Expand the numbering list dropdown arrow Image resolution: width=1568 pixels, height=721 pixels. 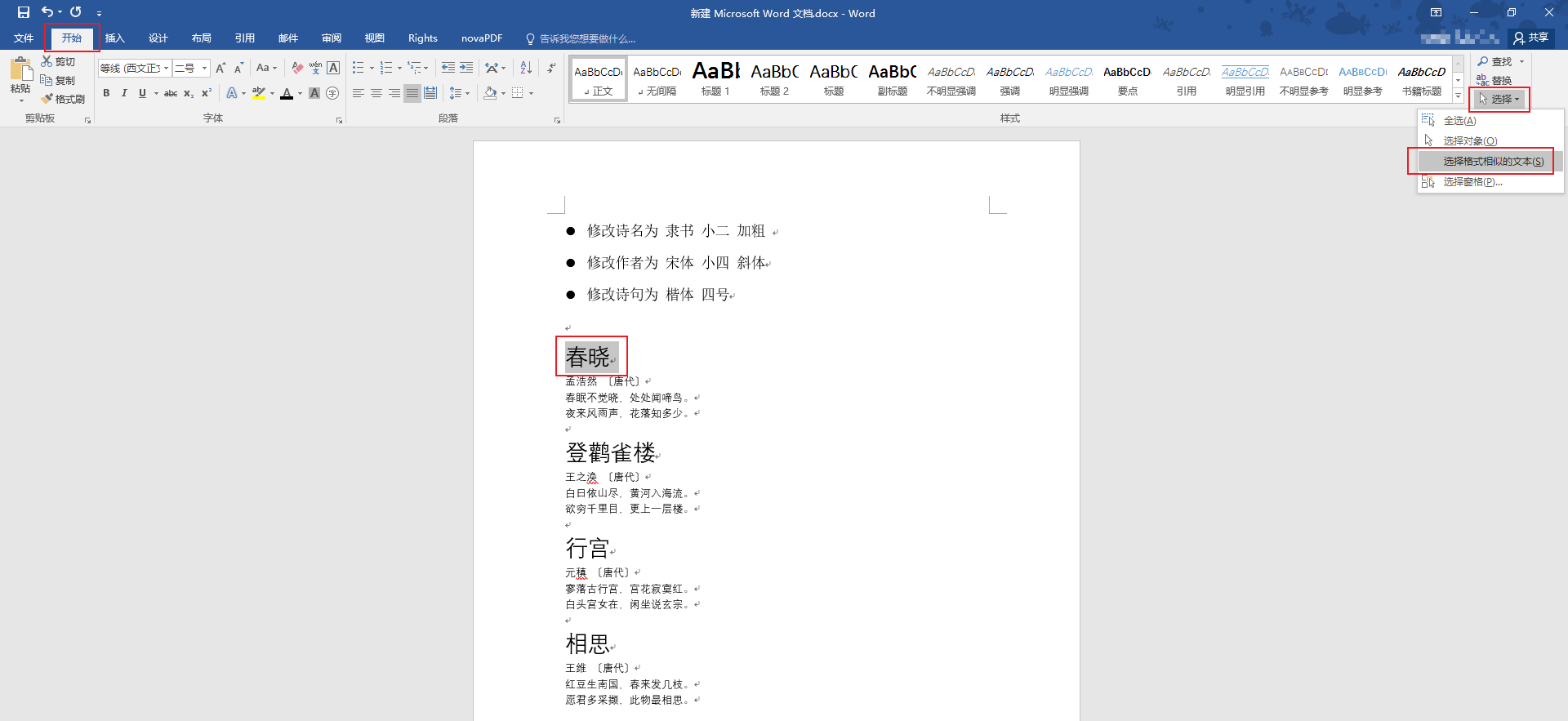(x=399, y=68)
